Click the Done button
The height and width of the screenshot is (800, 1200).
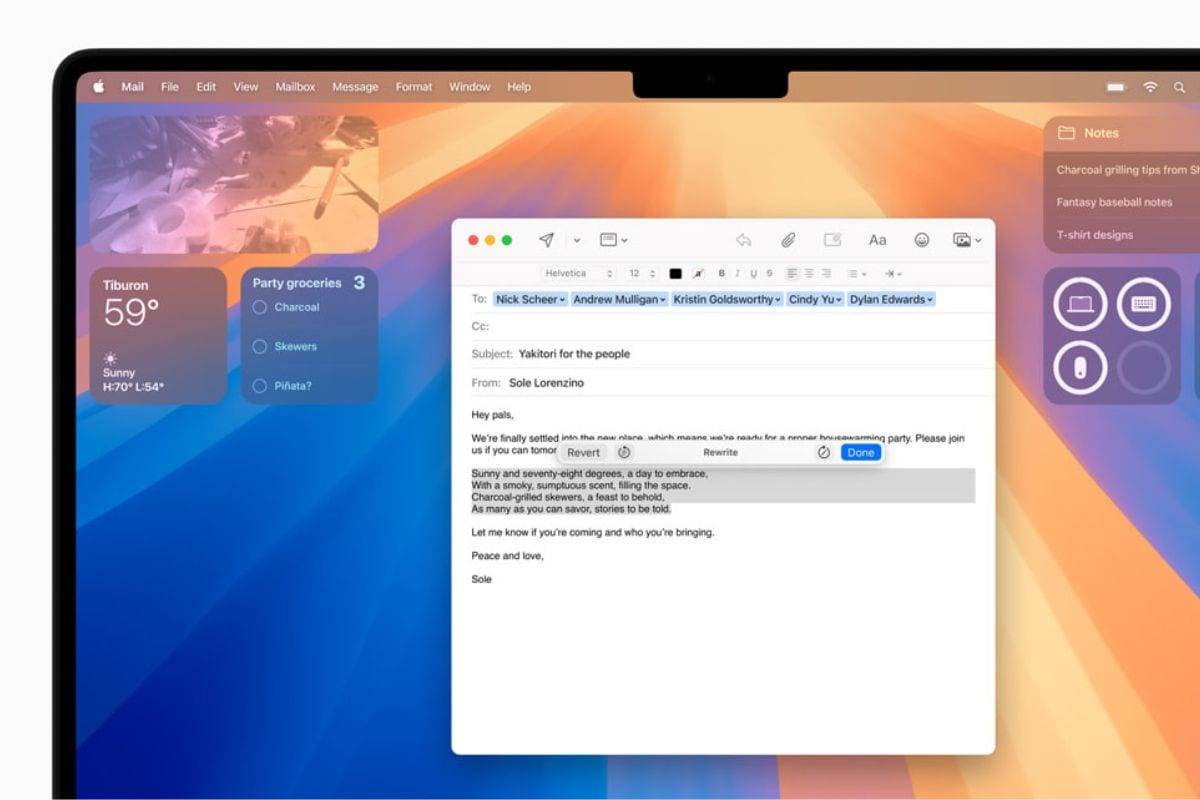click(x=860, y=453)
